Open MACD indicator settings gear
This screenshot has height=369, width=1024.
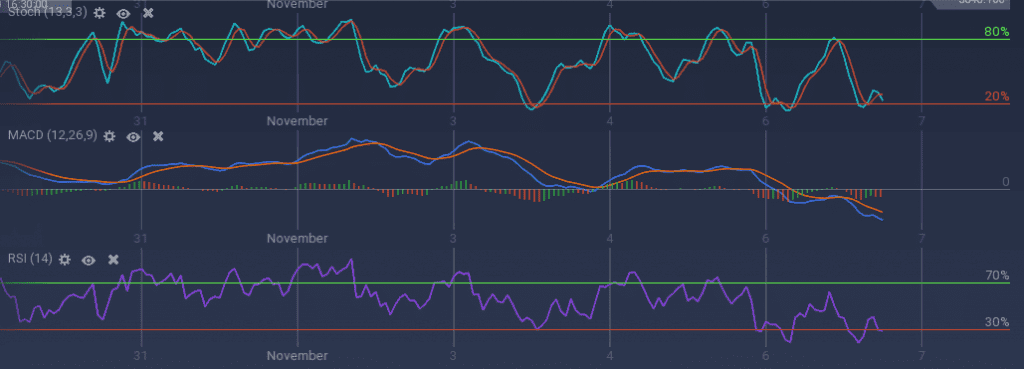tap(109, 136)
